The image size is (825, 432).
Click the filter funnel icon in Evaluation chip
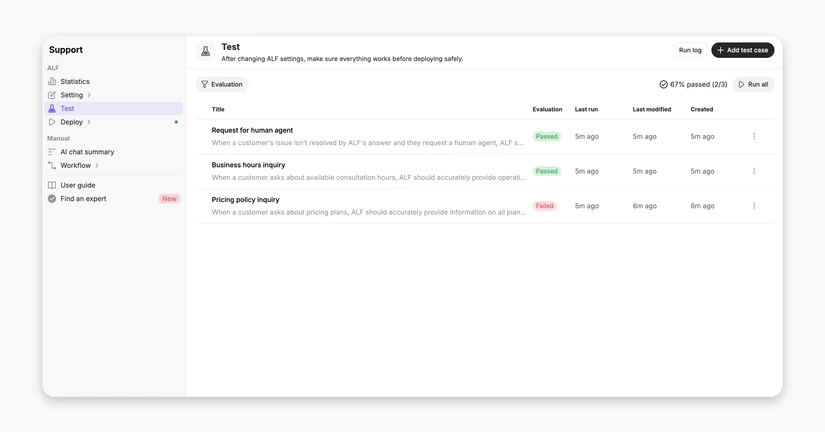205,84
